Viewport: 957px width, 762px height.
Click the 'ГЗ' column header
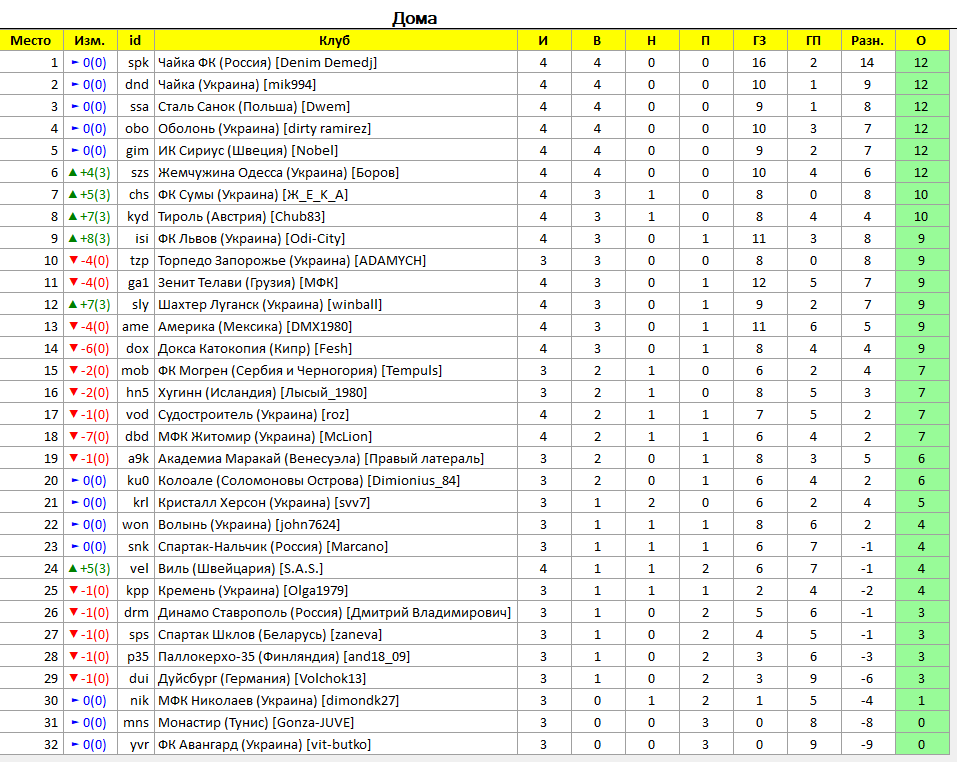pyautogui.click(x=759, y=41)
